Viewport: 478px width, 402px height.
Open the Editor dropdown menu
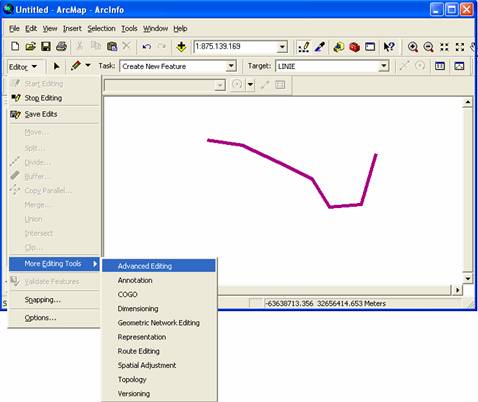click(23, 67)
